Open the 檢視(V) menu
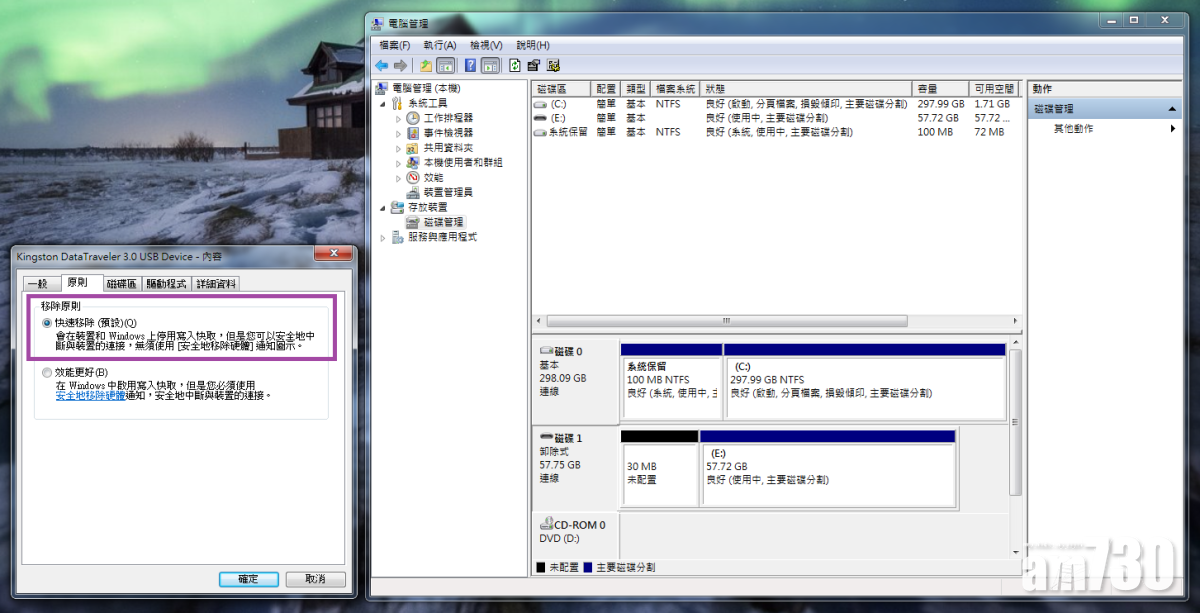 coord(486,45)
